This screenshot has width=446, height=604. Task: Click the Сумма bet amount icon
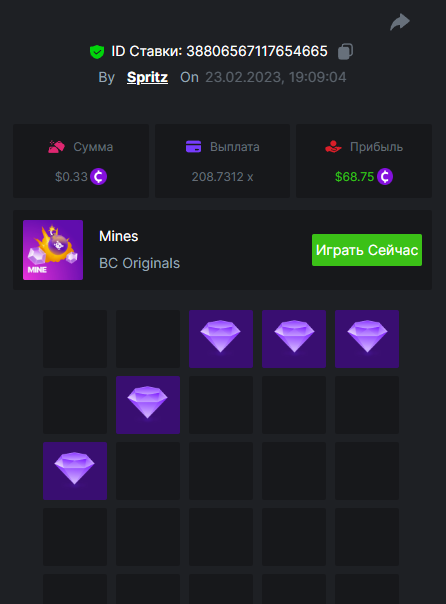click(56, 147)
